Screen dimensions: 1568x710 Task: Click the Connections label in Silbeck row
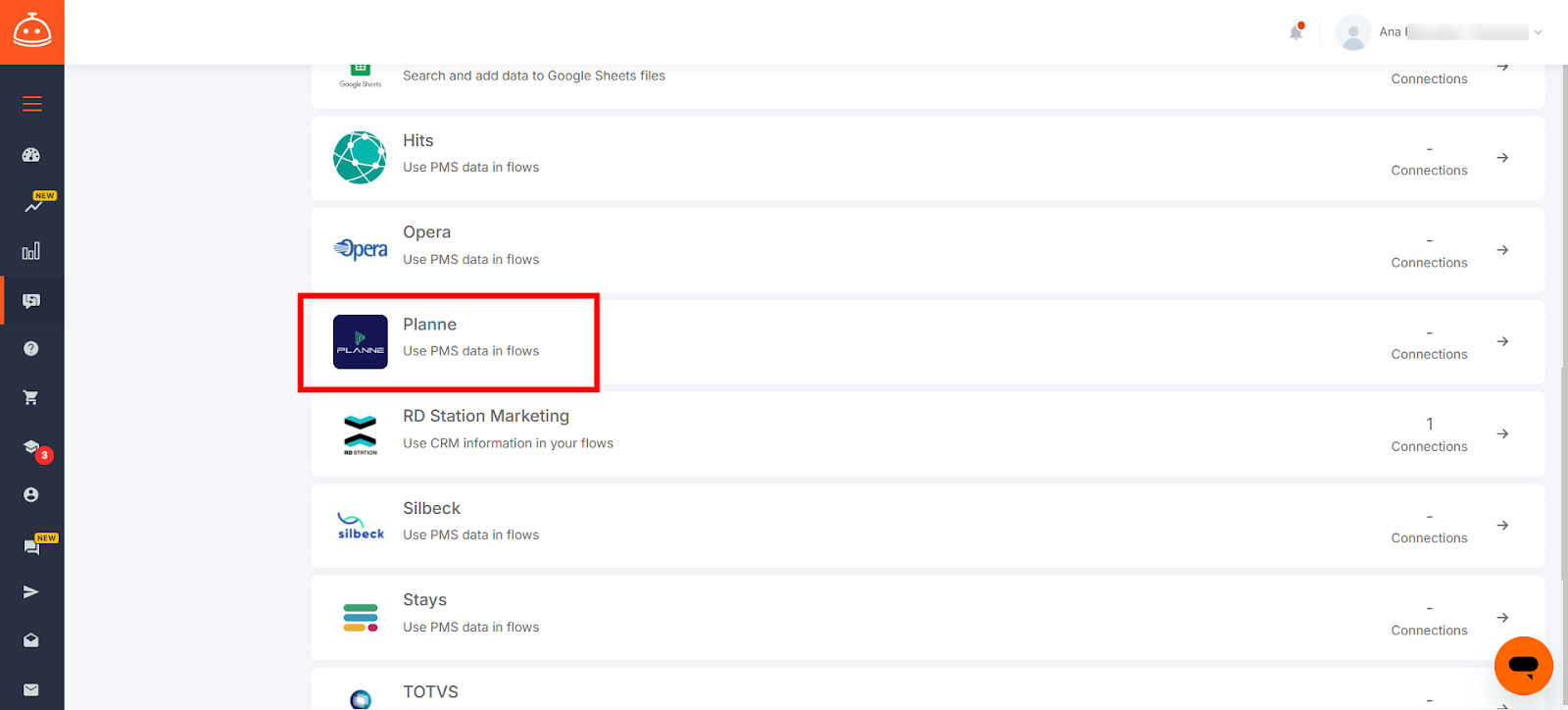(1430, 538)
